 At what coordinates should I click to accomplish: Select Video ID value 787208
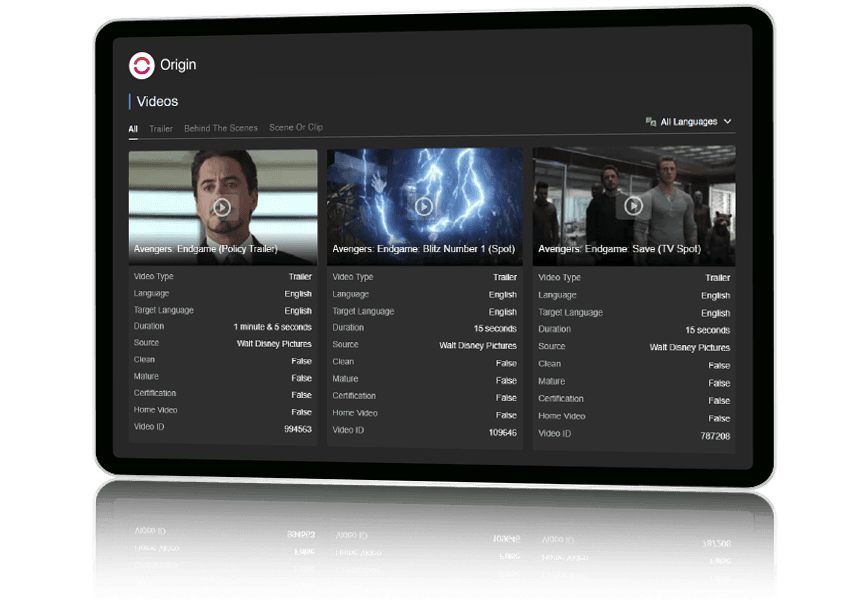[x=715, y=436]
